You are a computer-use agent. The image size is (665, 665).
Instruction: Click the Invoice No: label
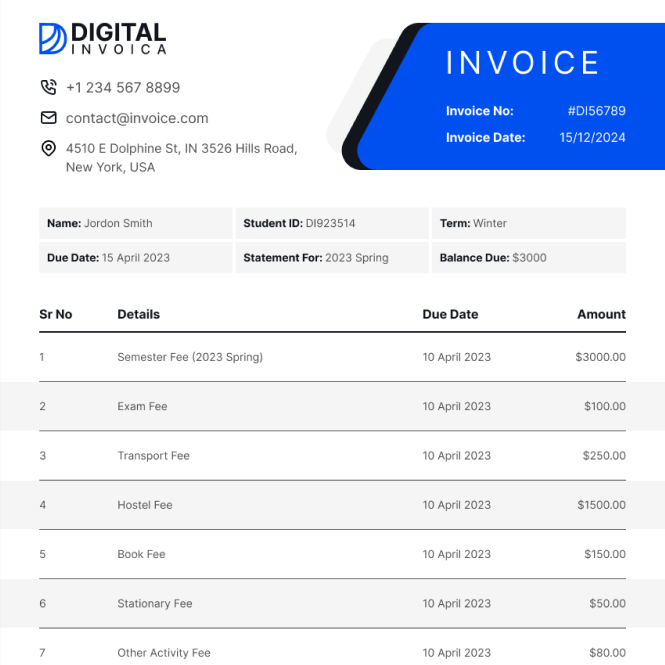click(480, 111)
